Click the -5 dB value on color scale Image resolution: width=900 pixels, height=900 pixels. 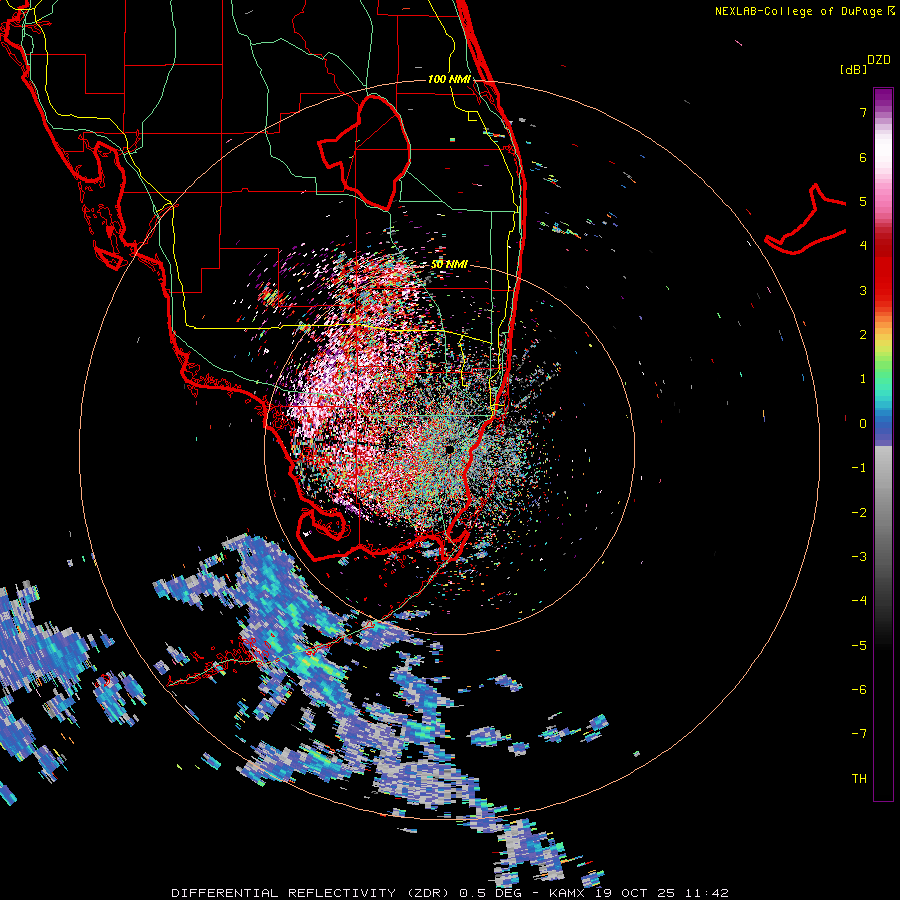[x=859, y=646]
